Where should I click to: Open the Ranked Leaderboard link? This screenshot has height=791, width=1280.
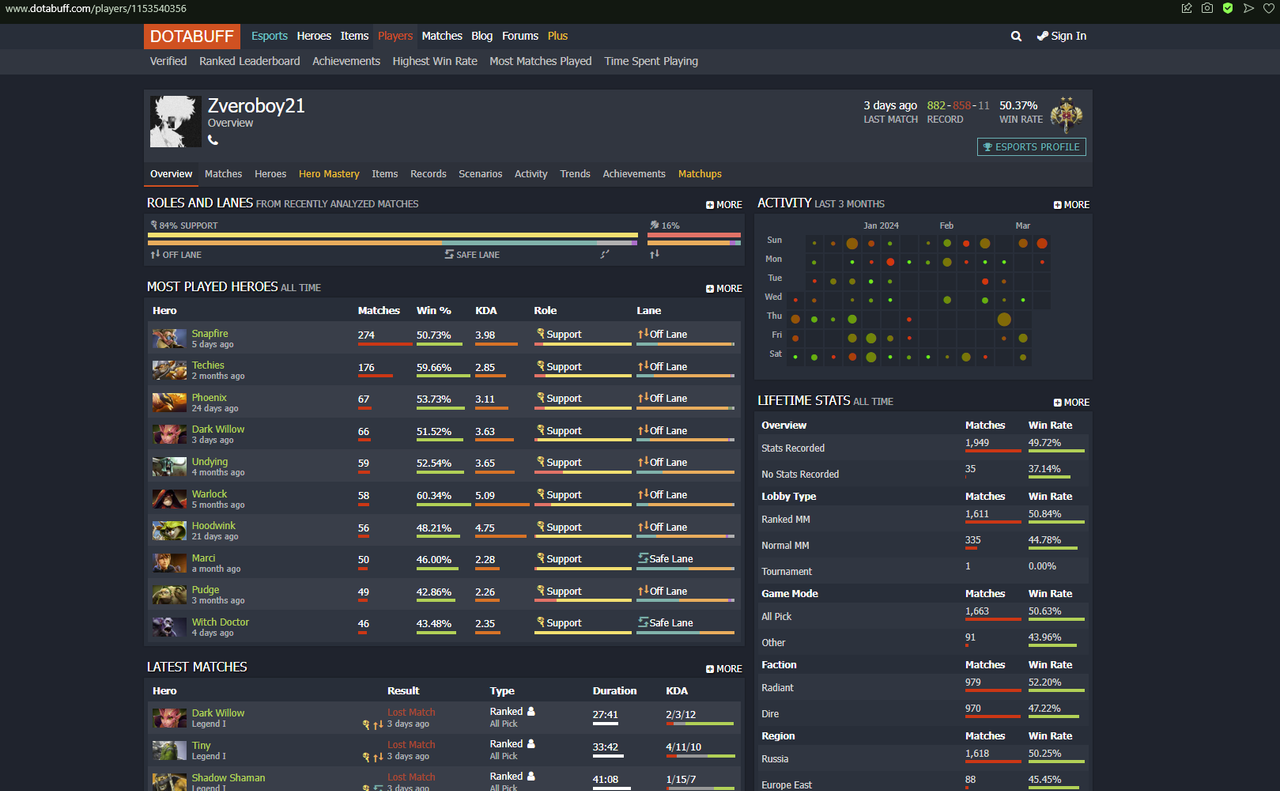(x=249, y=61)
